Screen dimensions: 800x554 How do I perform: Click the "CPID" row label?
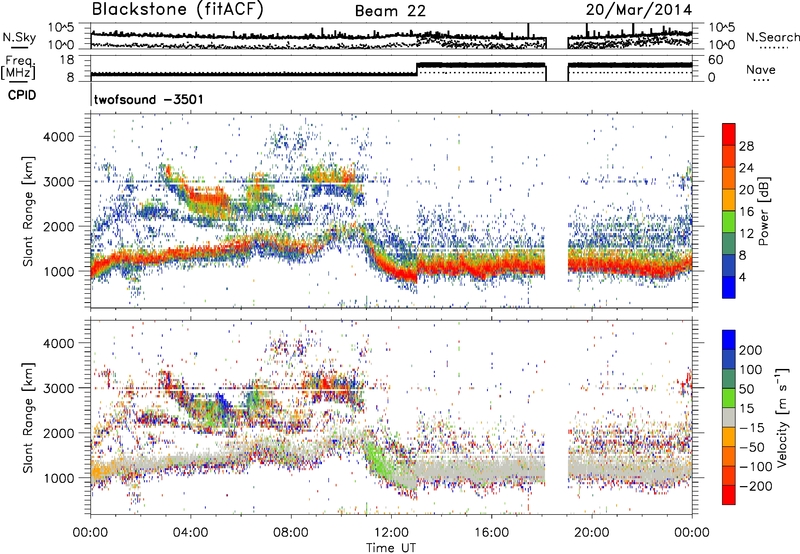(22, 95)
